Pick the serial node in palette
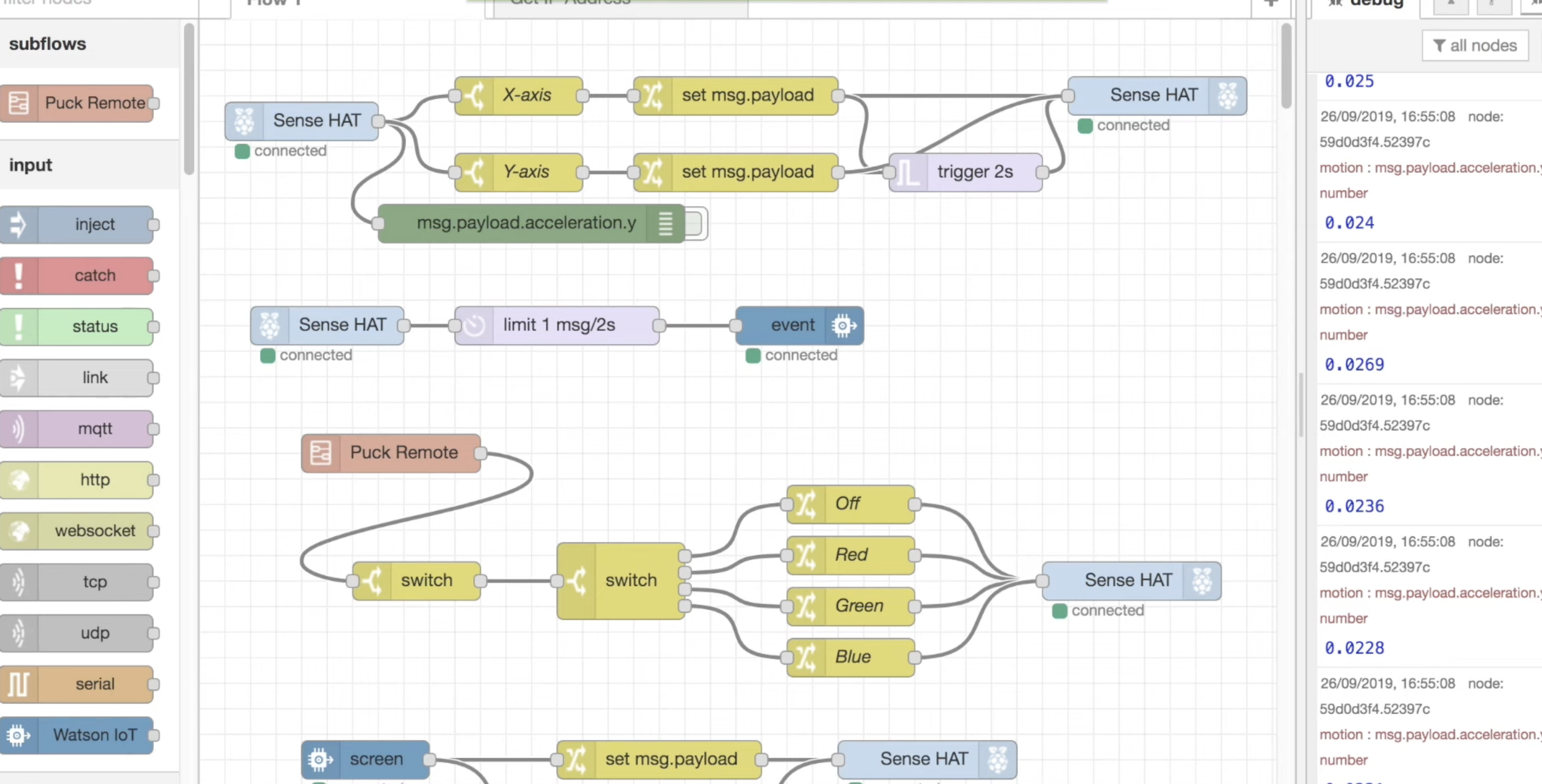The width and height of the screenshot is (1542, 784). pos(76,684)
